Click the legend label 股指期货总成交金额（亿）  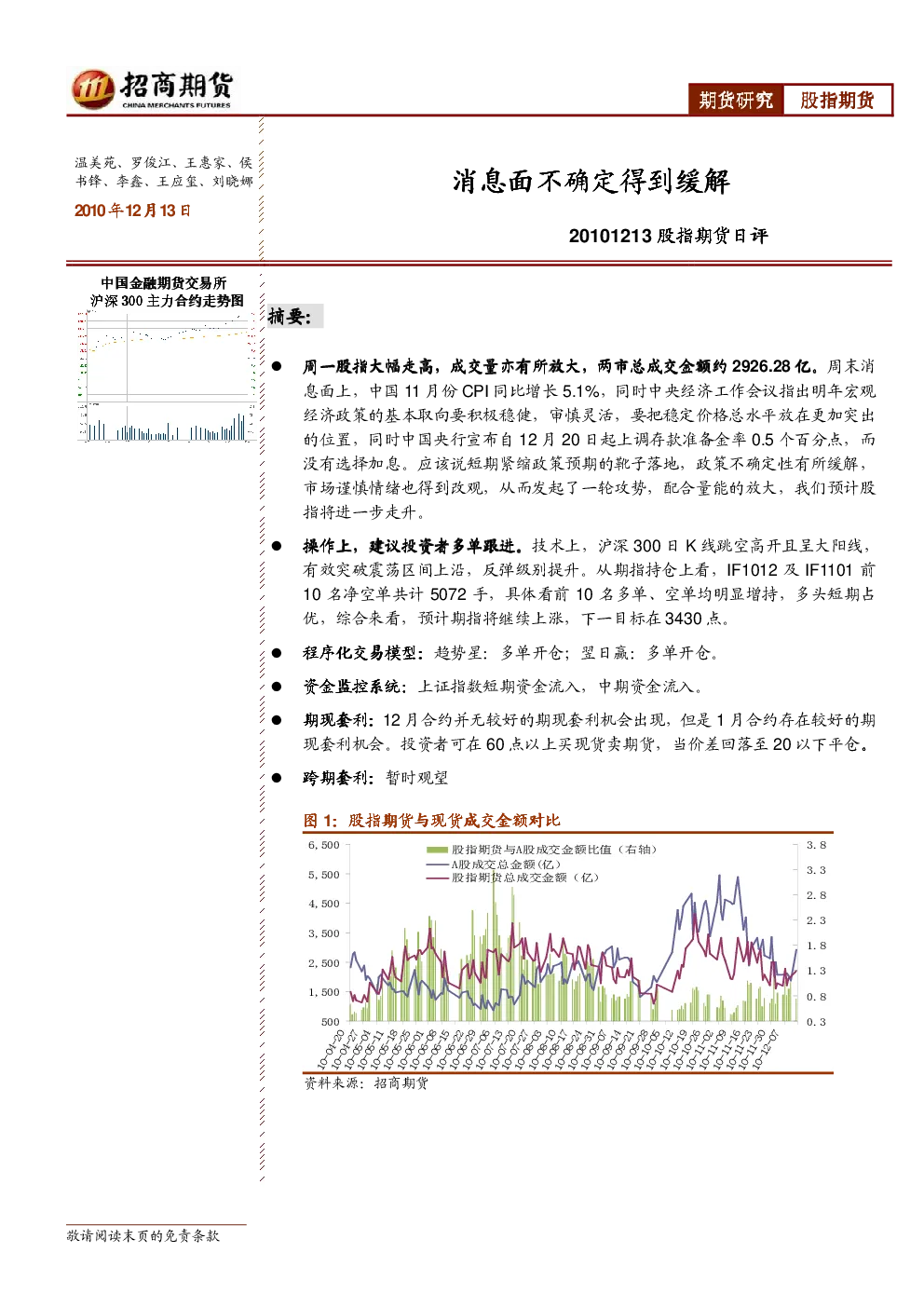(525, 878)
